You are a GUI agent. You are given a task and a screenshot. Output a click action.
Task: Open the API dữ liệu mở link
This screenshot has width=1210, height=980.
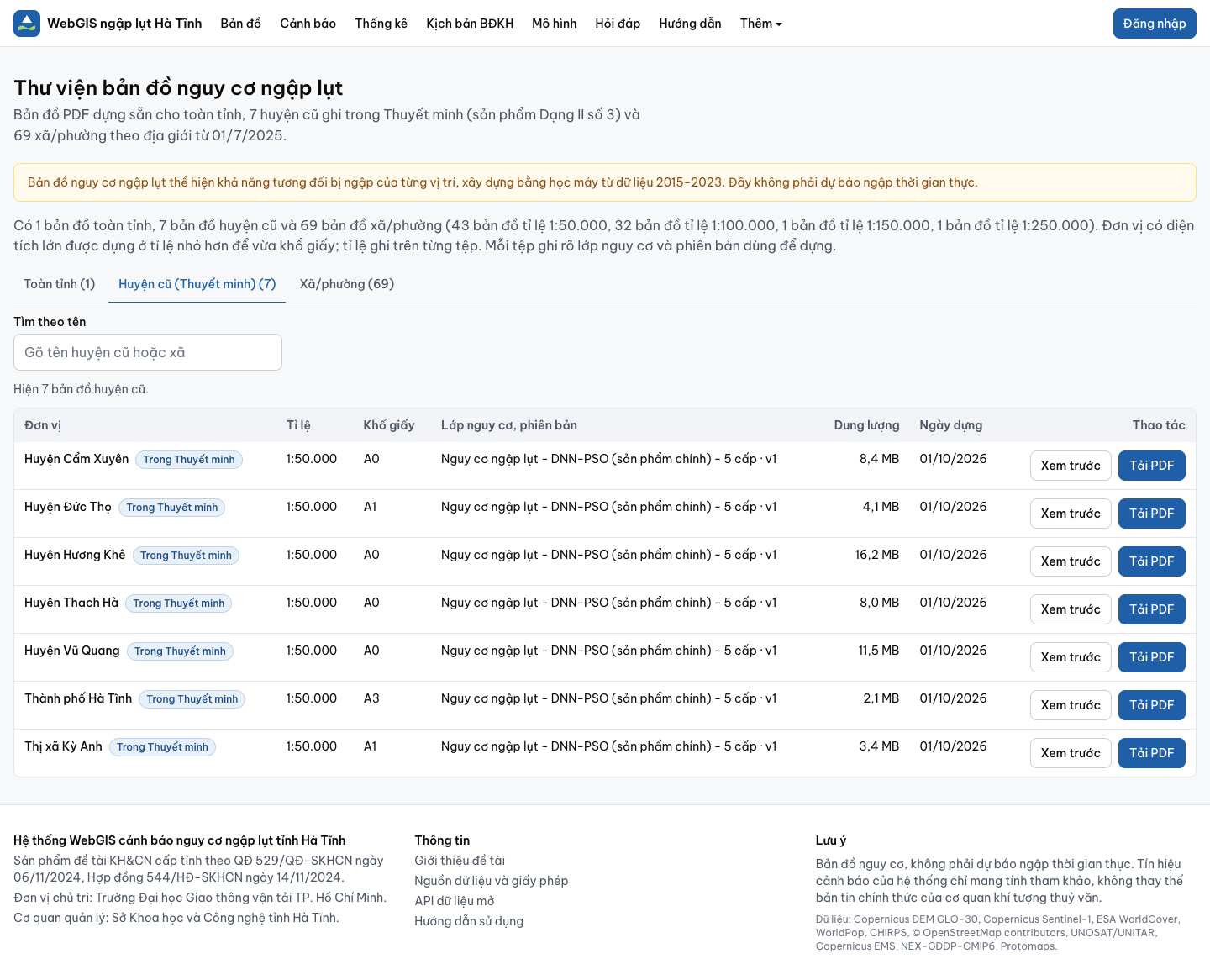(x=455, y=901)
